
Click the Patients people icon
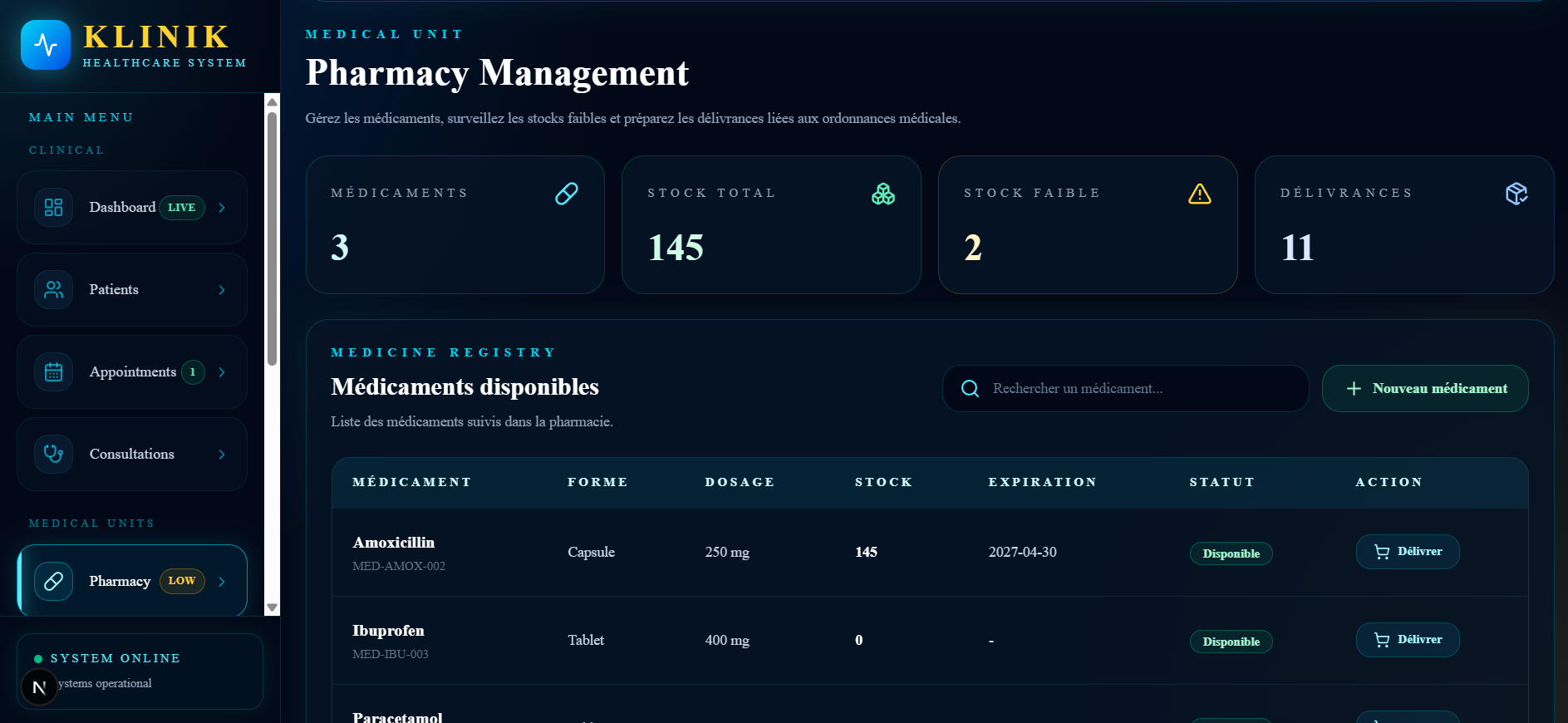pyautogui.click(x=53, y=289)
